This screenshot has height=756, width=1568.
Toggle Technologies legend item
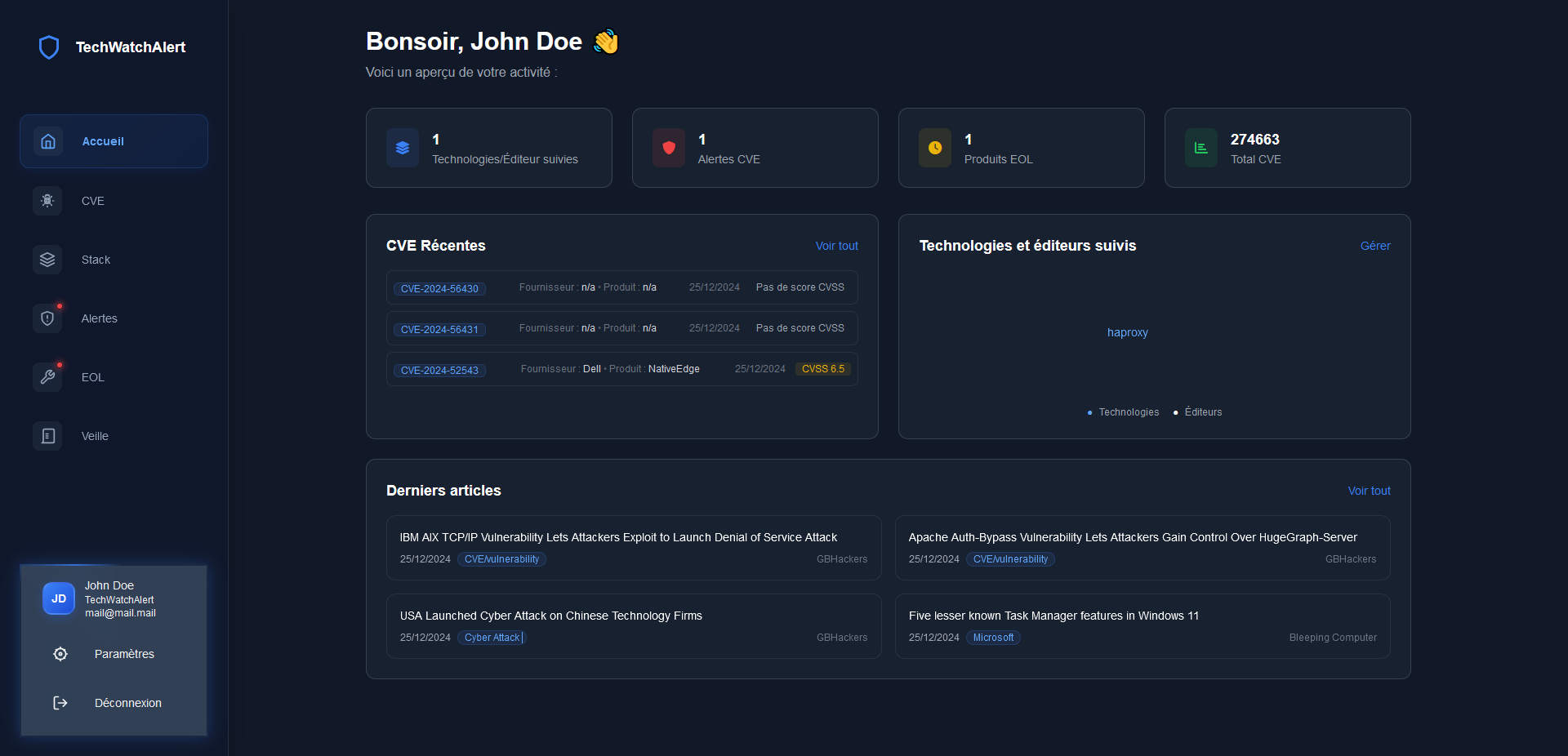click(x=1124, y=412)
